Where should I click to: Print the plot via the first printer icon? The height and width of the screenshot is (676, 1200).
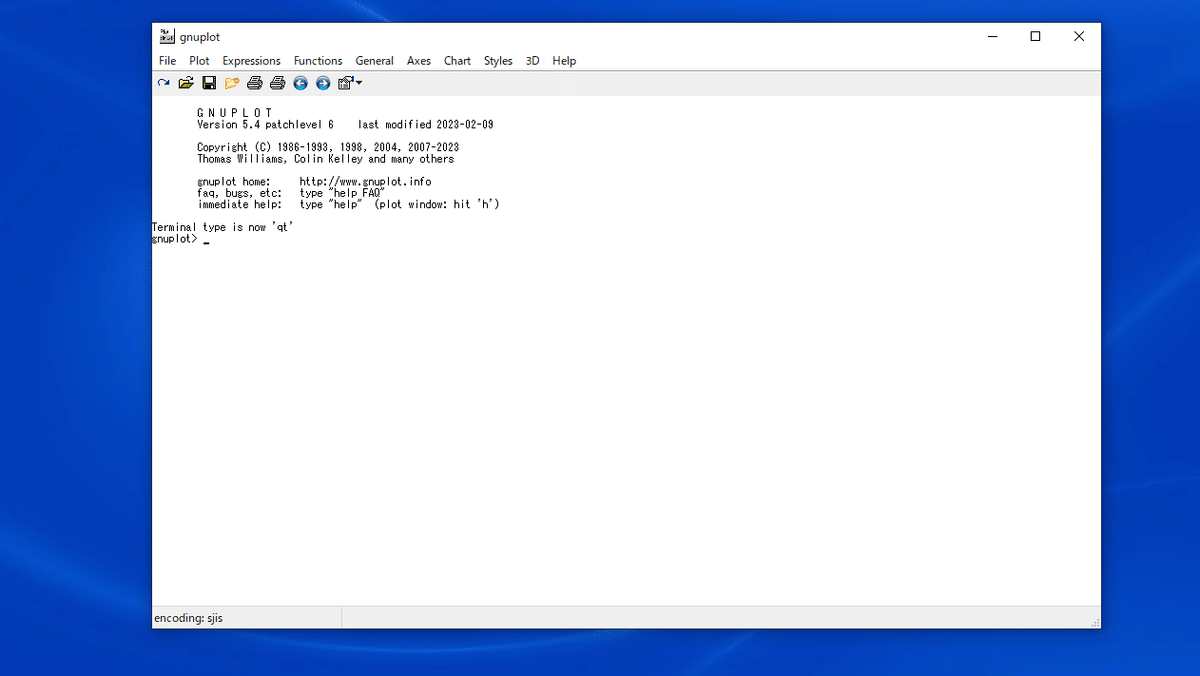(x=255, y=83)
